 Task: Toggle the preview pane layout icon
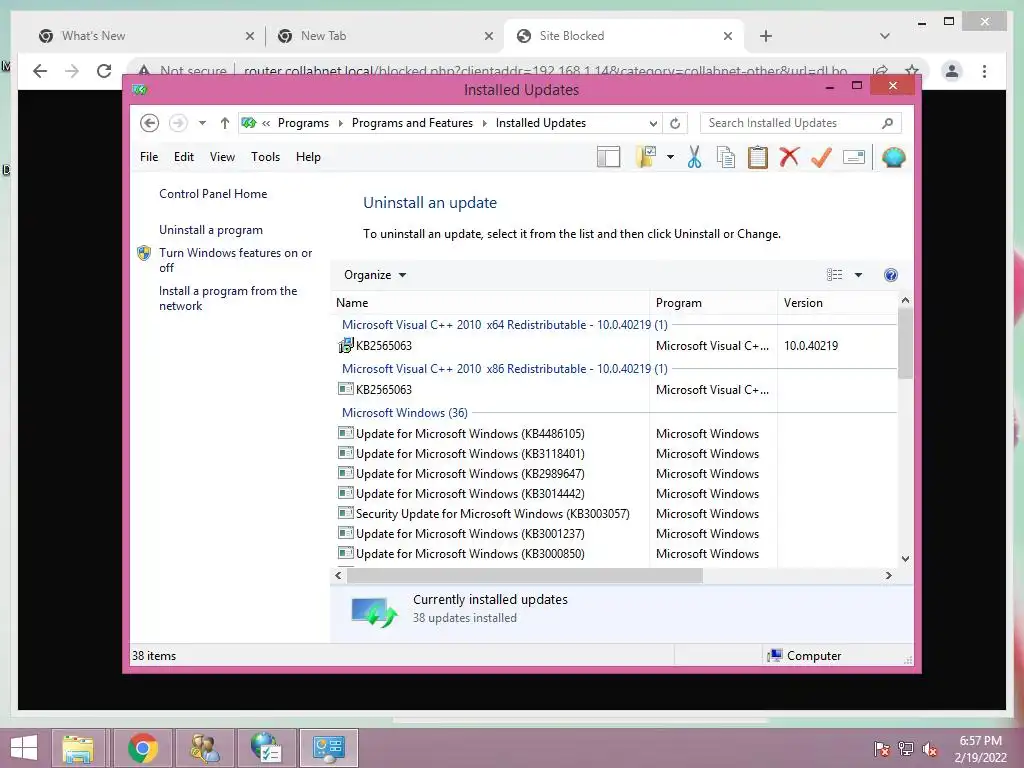pyautogui.click(x=608, y=157)
